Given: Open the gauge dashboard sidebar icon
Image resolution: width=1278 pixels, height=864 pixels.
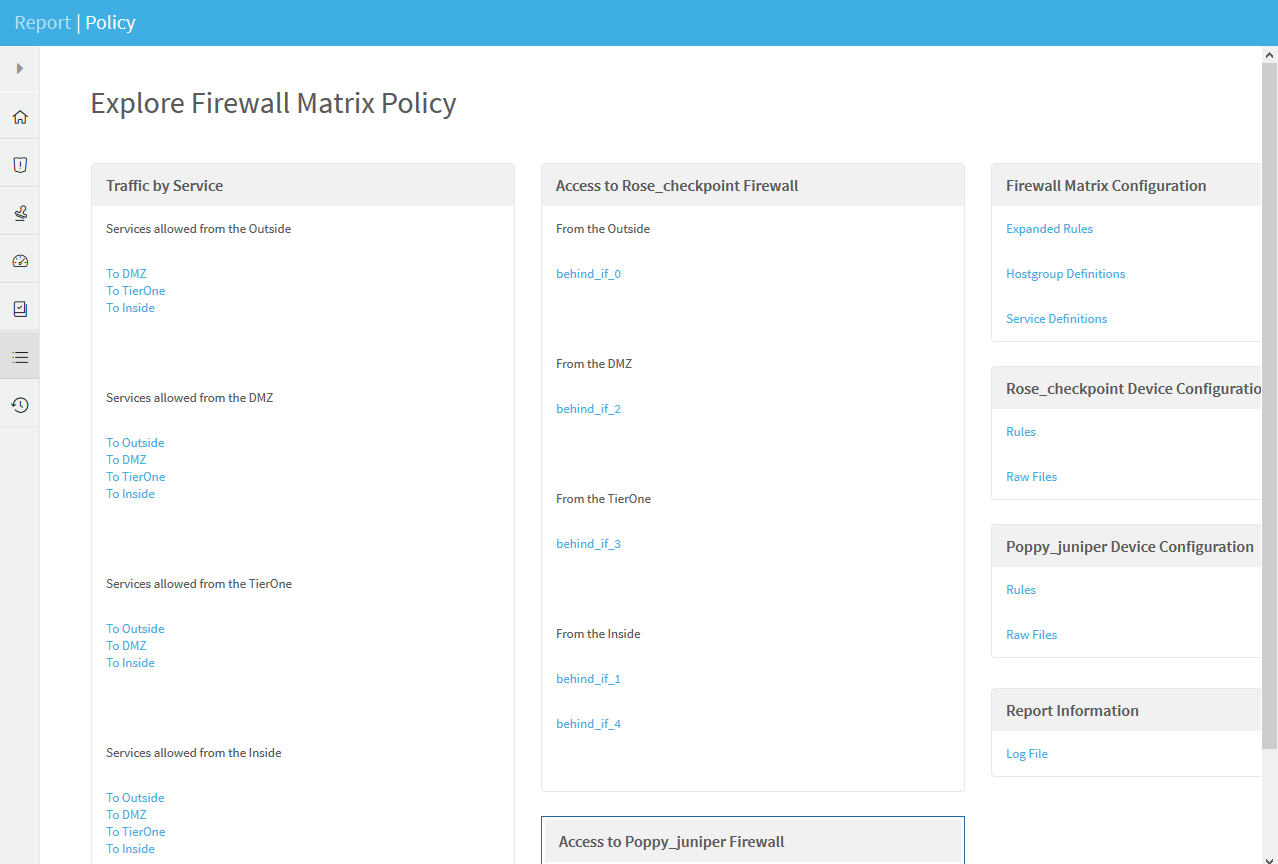Looking at the screenshot, I should (x=20, y=261).
